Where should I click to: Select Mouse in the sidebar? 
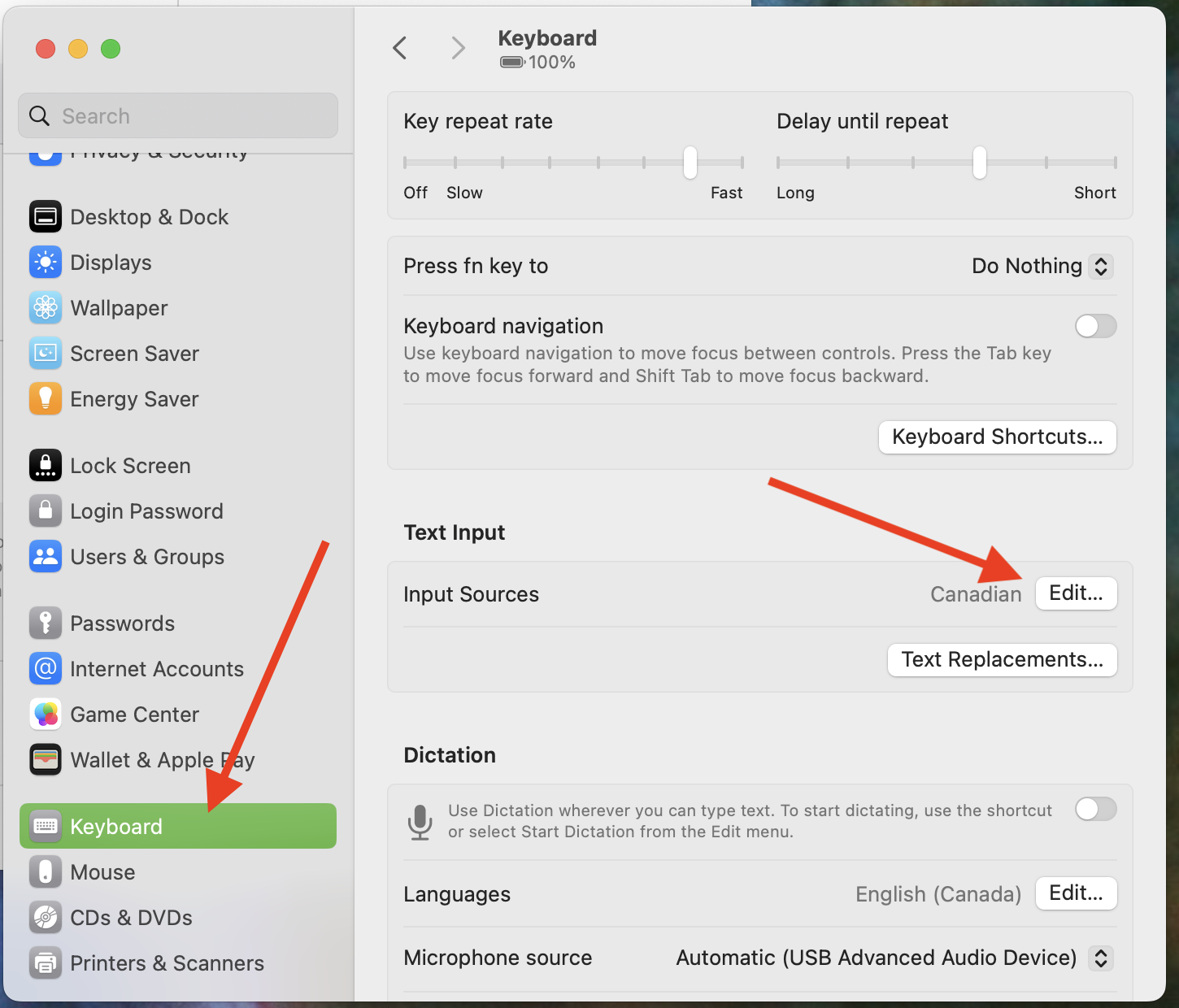(102, 871)
